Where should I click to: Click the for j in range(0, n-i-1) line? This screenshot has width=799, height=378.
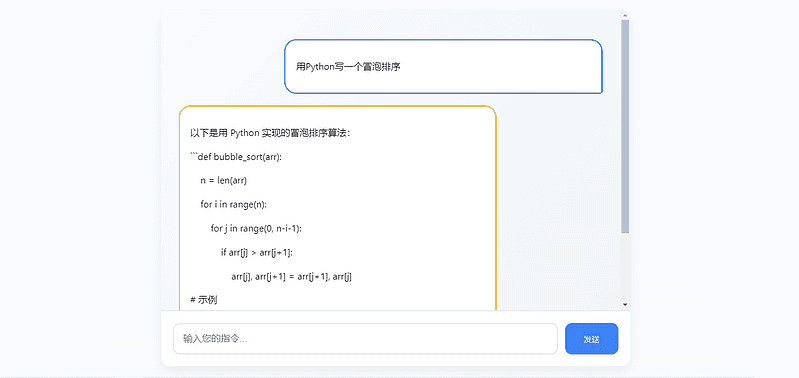[x=256, y=229]
